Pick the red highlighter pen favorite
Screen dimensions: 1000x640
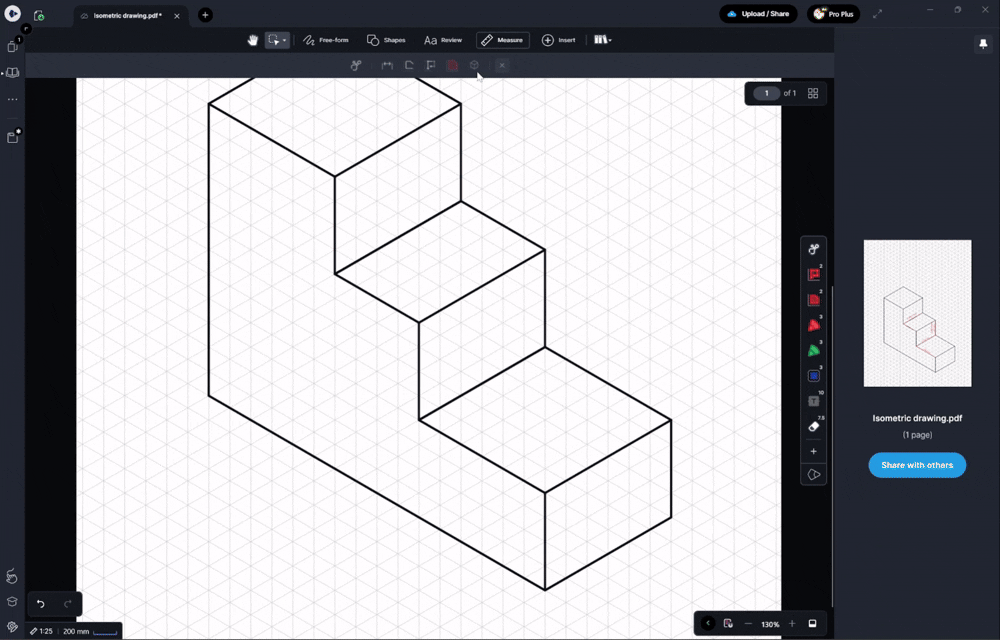click(x=814, y=325)
